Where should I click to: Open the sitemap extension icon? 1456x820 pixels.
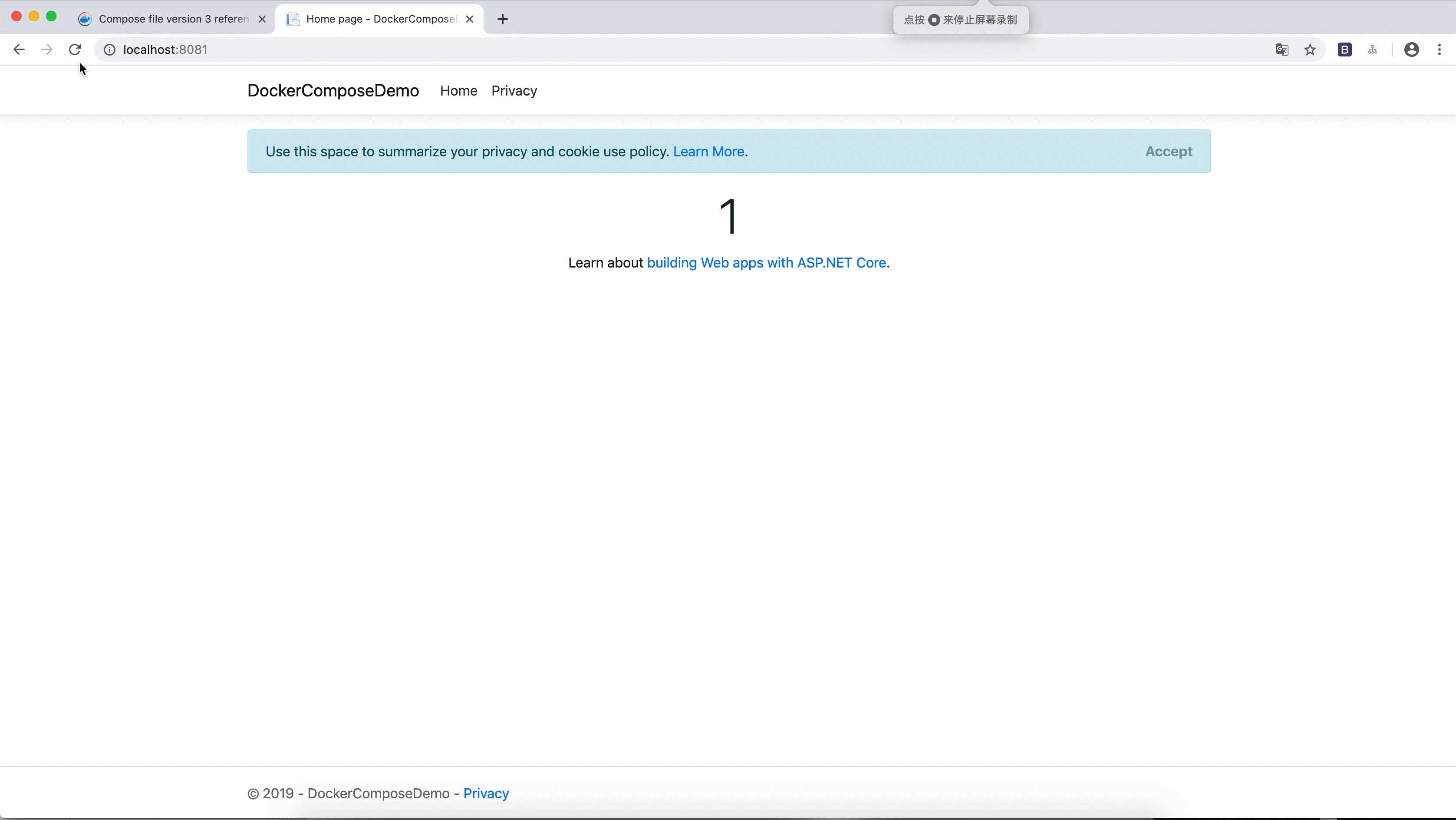point(1372,50)
